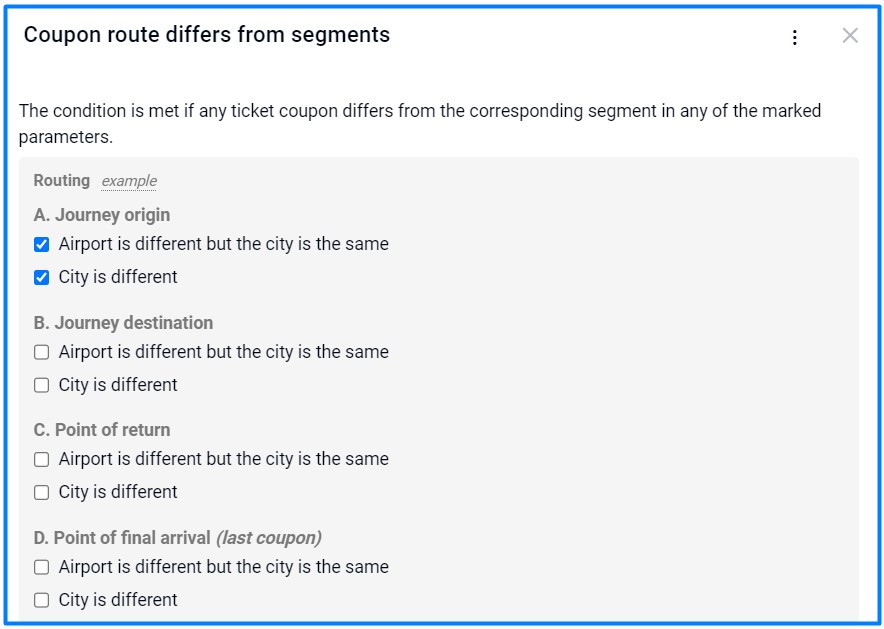
Task: Click the italic '(last coupon)' note
Action: point(269,538)
